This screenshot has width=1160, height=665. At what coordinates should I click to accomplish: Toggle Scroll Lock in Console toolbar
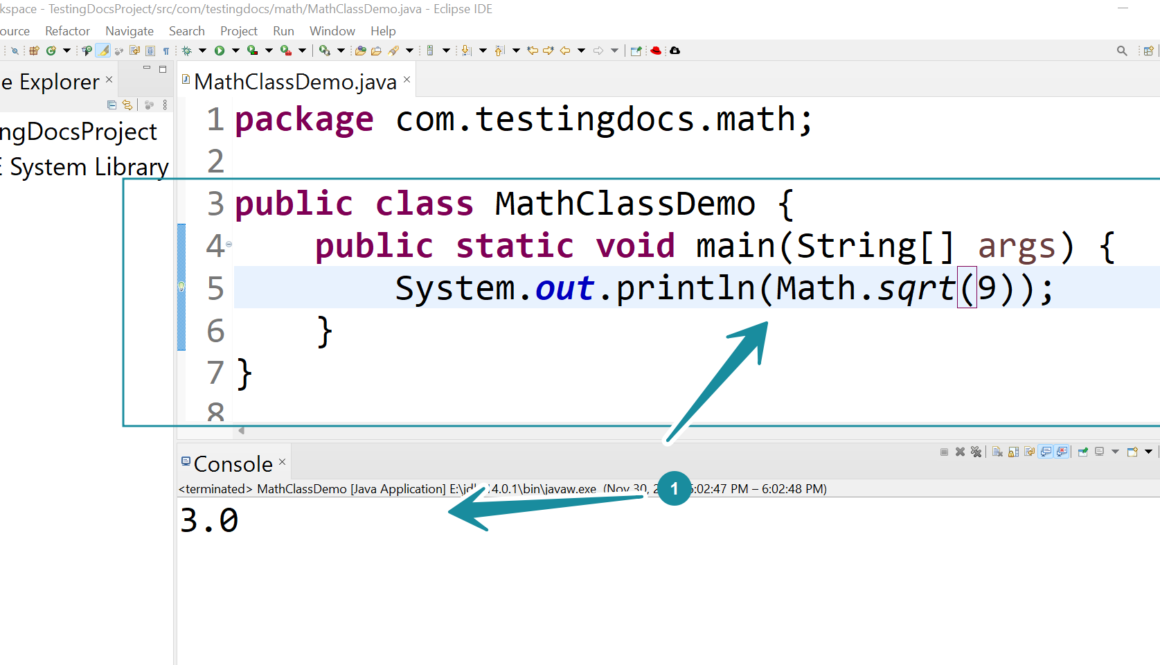point(1012,452)
